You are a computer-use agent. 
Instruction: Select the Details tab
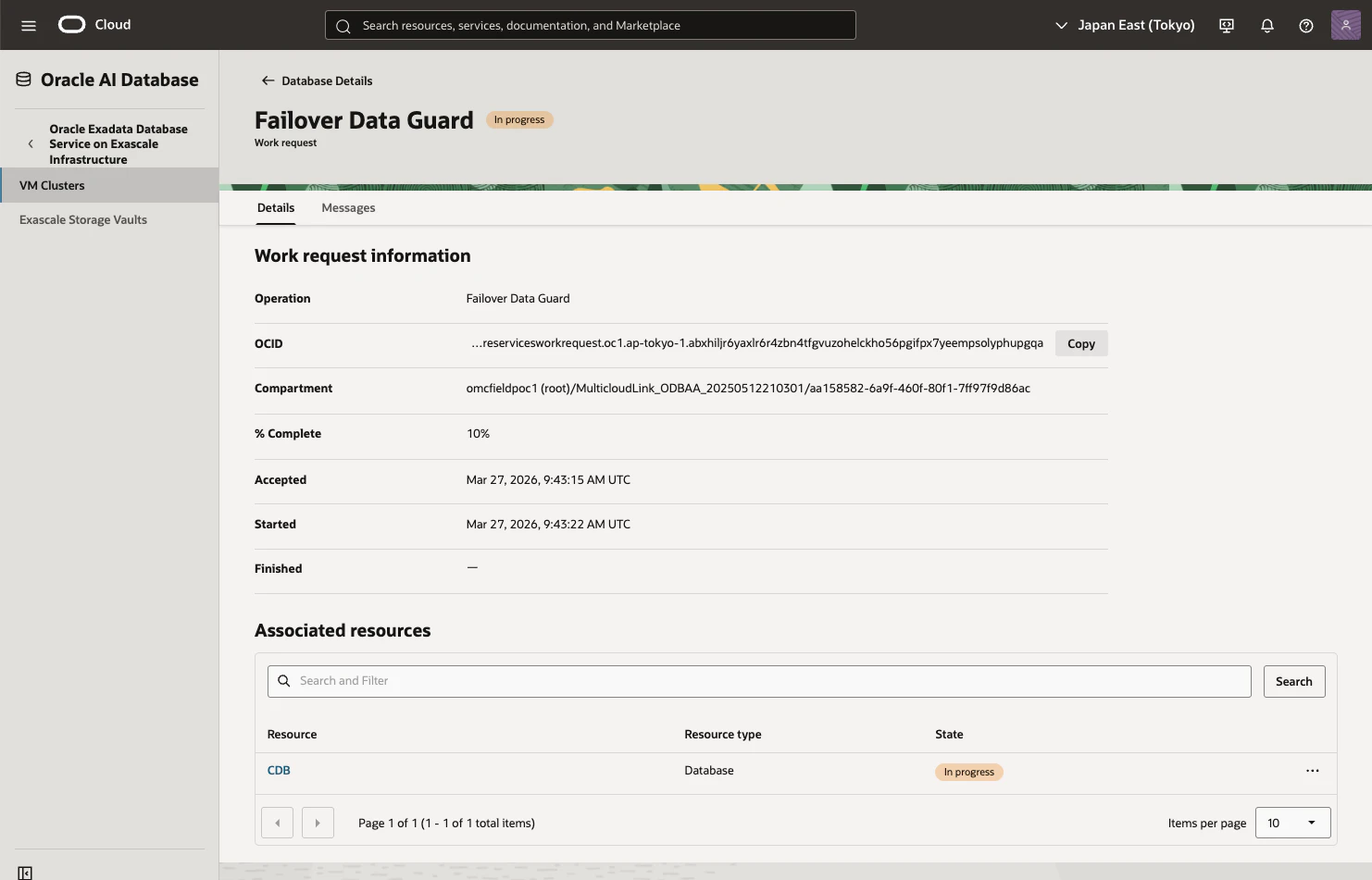point(276,208)
